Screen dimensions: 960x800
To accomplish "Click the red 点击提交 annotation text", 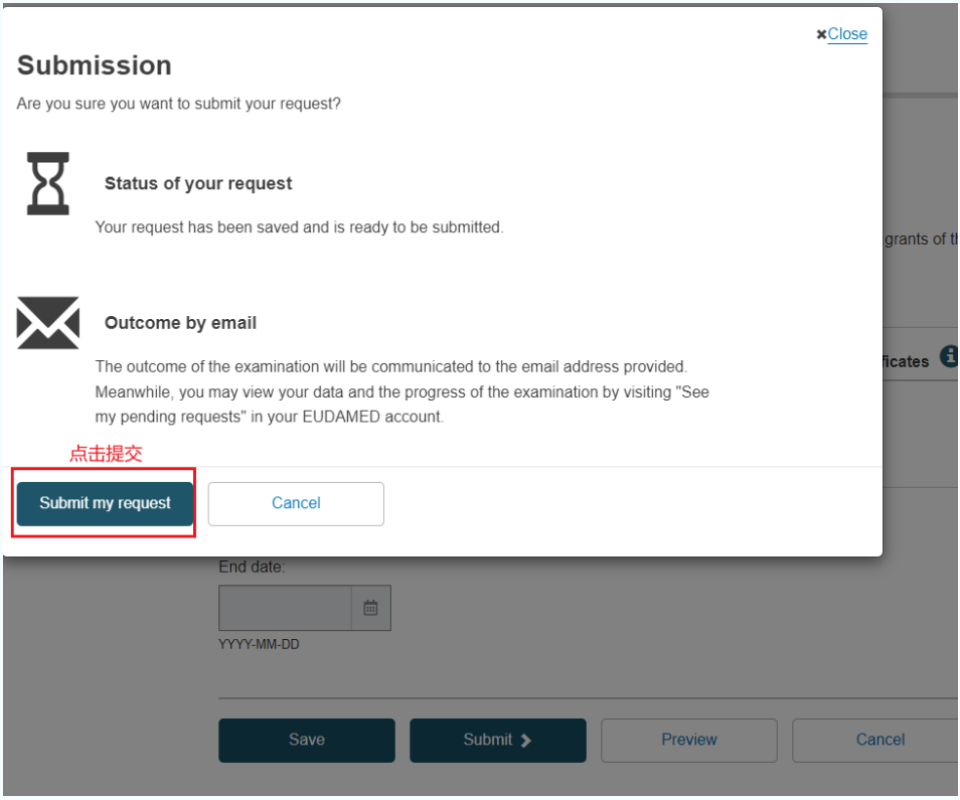I will tap(106, 453).
